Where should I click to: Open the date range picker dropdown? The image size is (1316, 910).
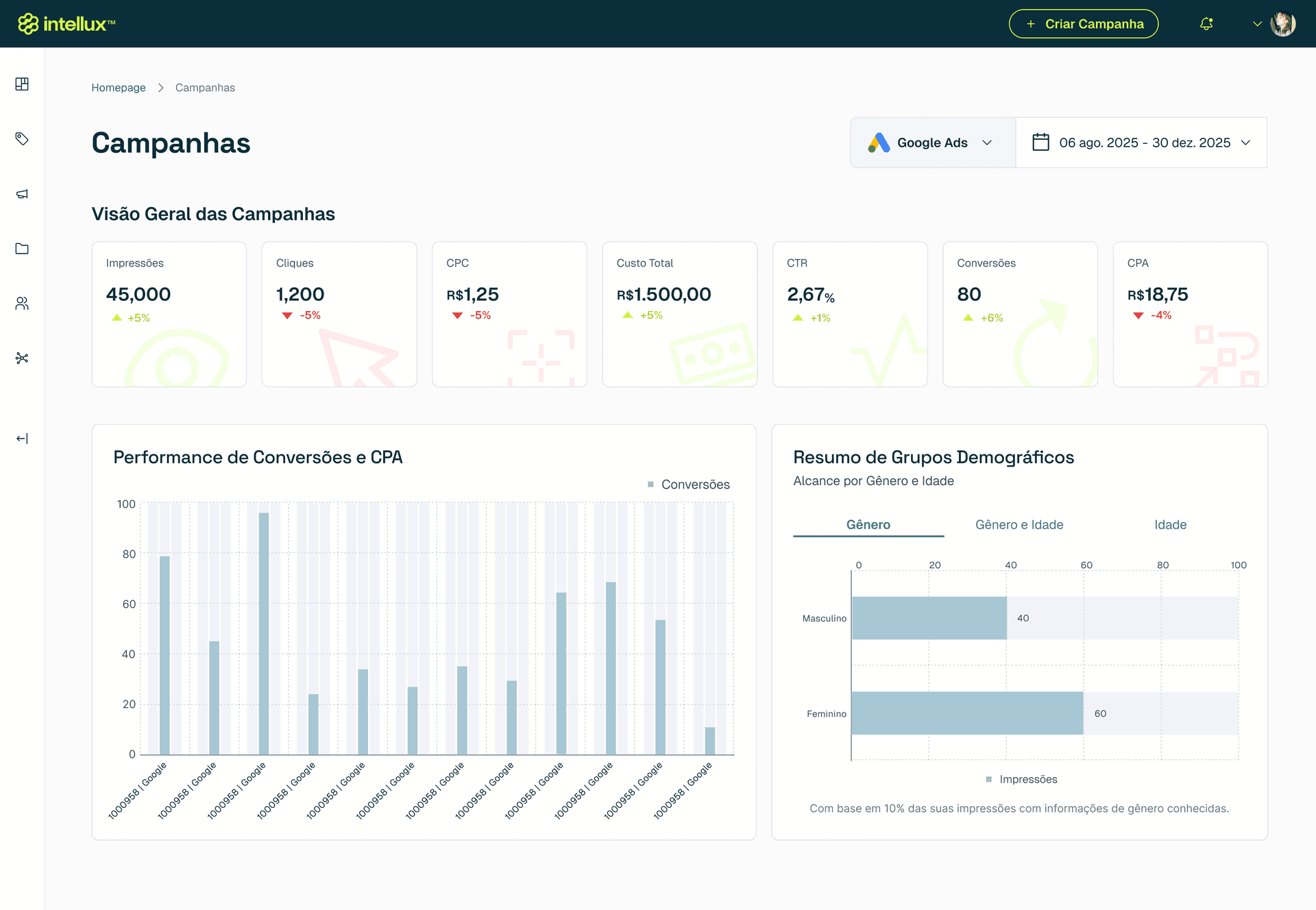click(1141, 143)
